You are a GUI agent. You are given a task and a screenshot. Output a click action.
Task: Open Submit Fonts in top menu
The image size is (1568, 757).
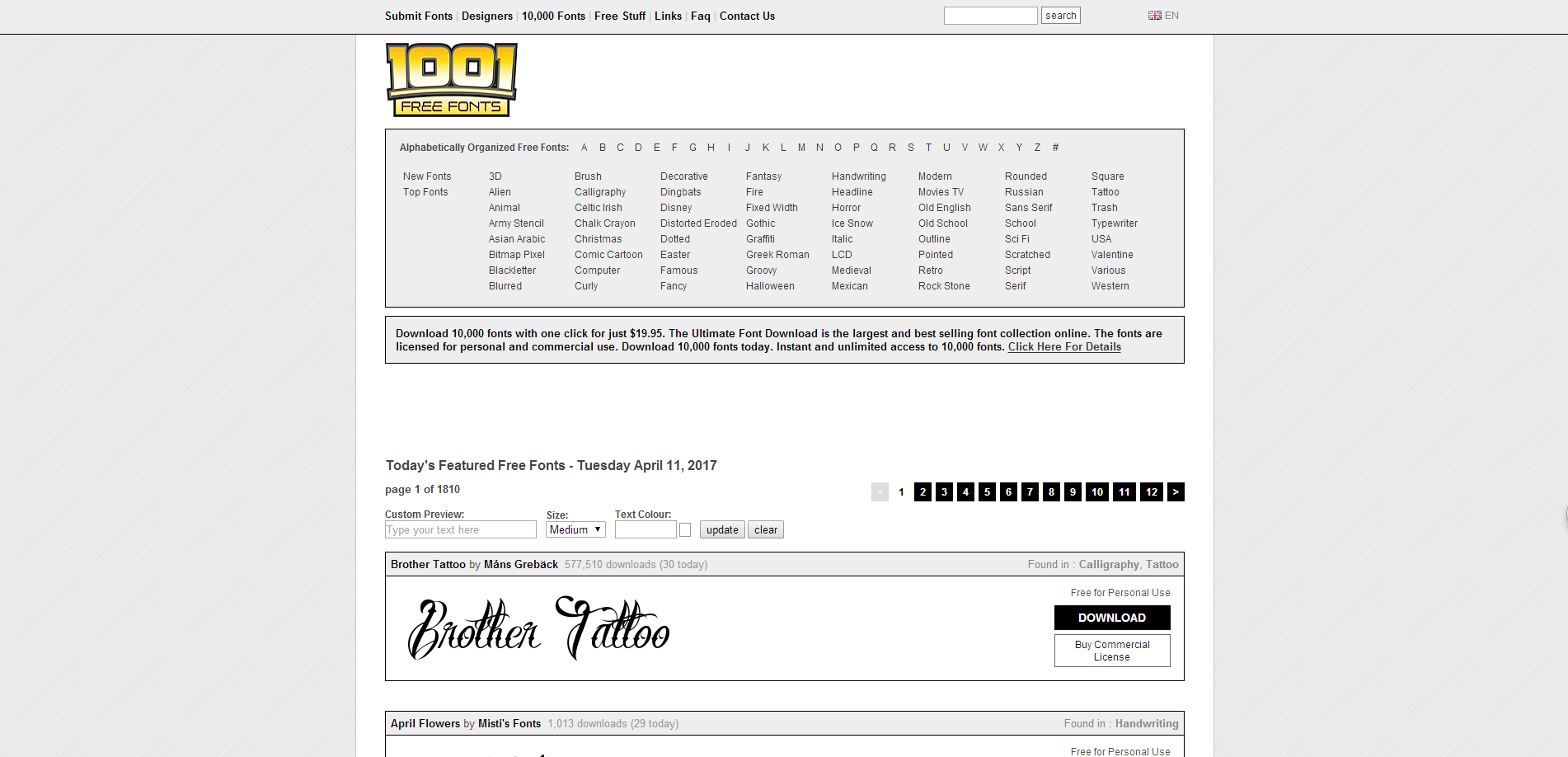tap(419, 16)
